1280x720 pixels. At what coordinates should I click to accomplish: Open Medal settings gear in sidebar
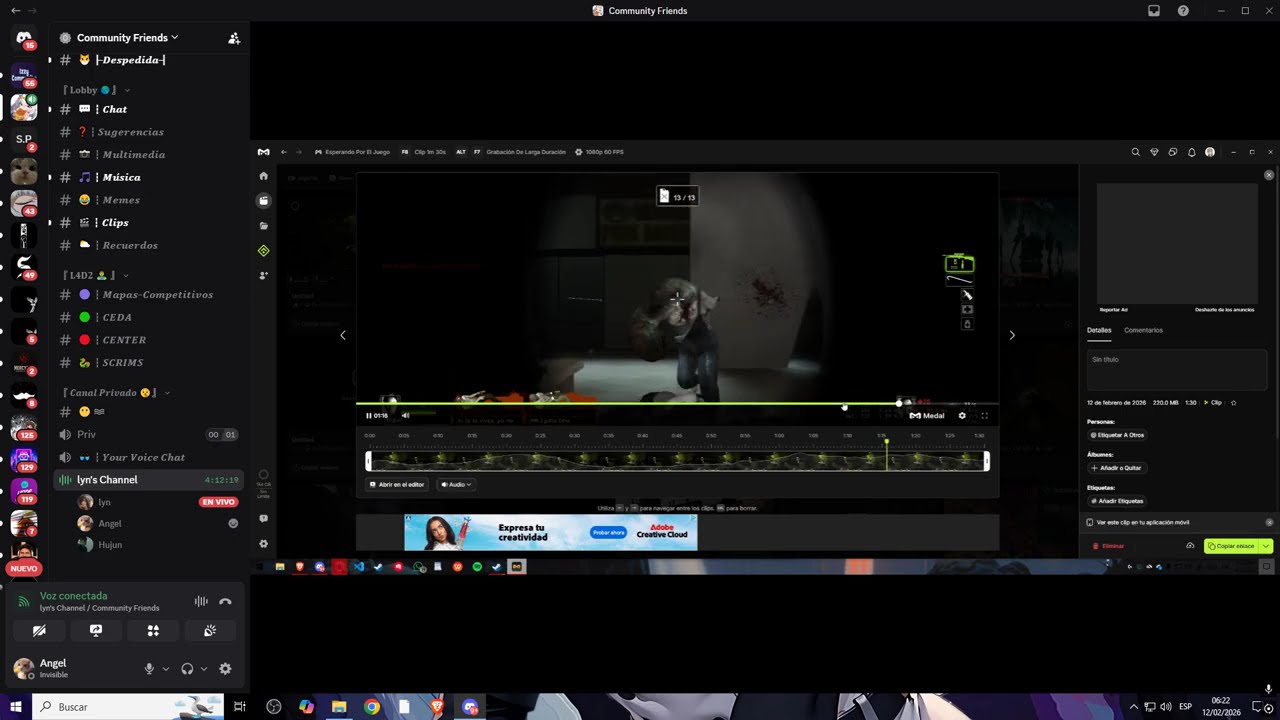tap(263, 544)
